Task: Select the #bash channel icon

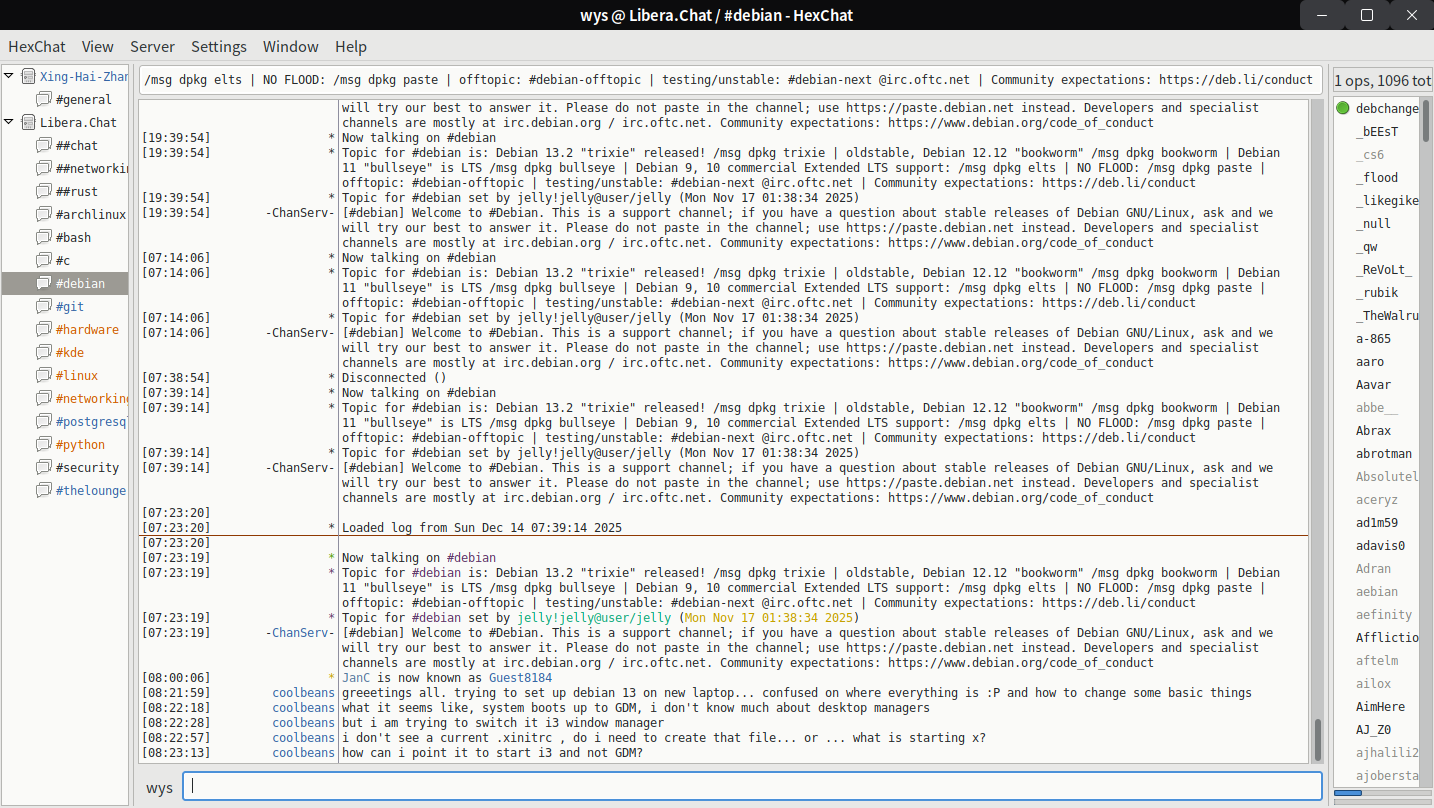Action: click(x=43, y=237)
